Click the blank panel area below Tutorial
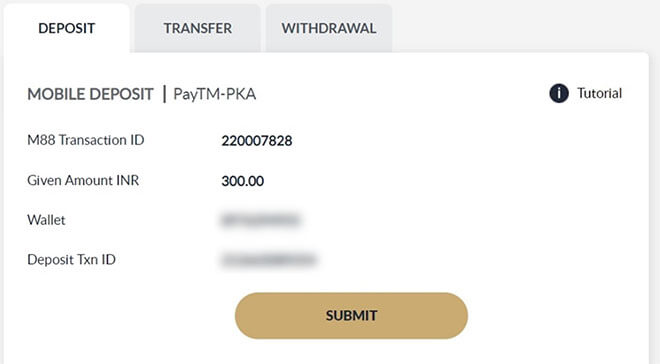 [547, 181]
